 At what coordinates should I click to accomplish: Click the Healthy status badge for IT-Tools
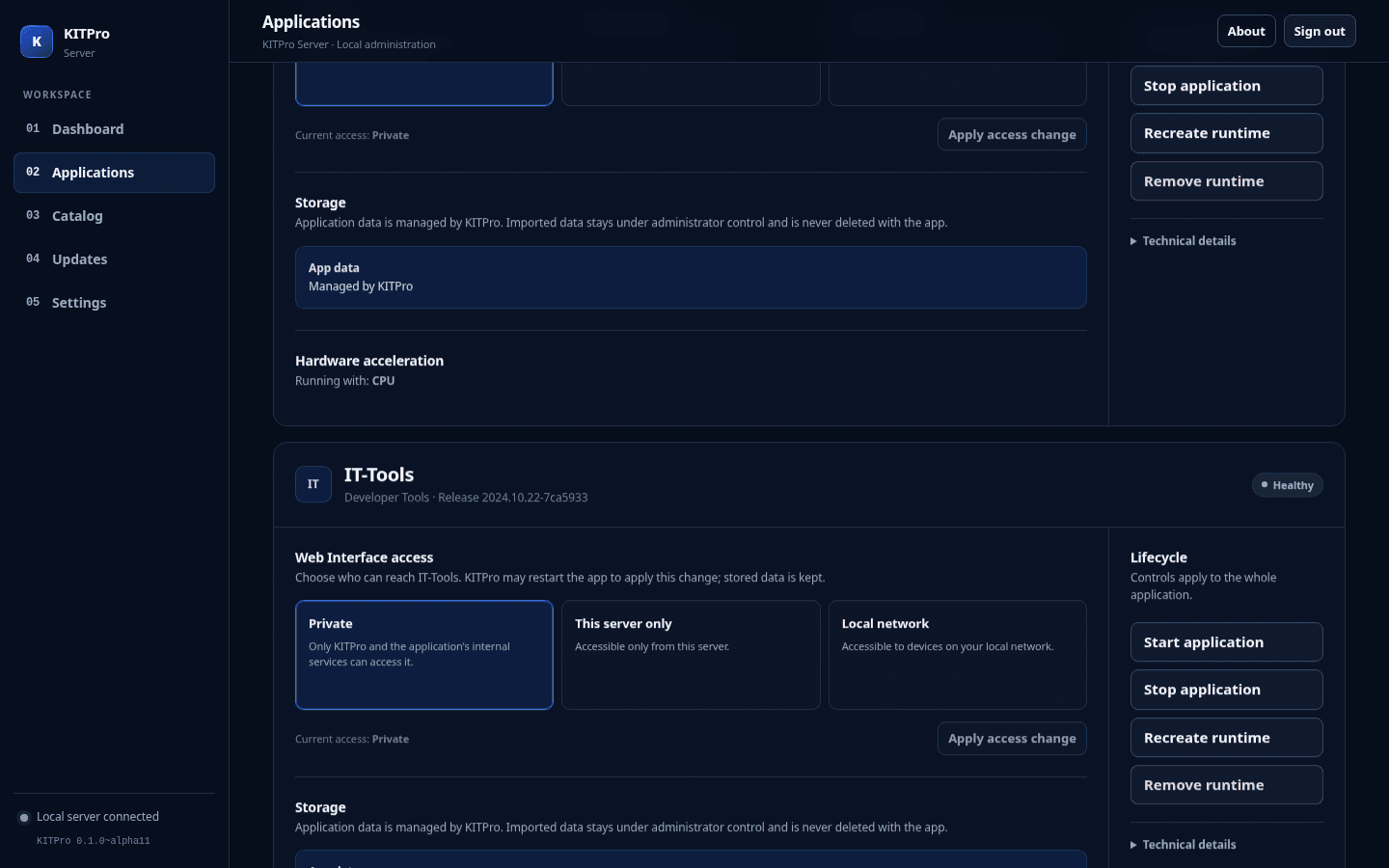tap(1288, 485)
